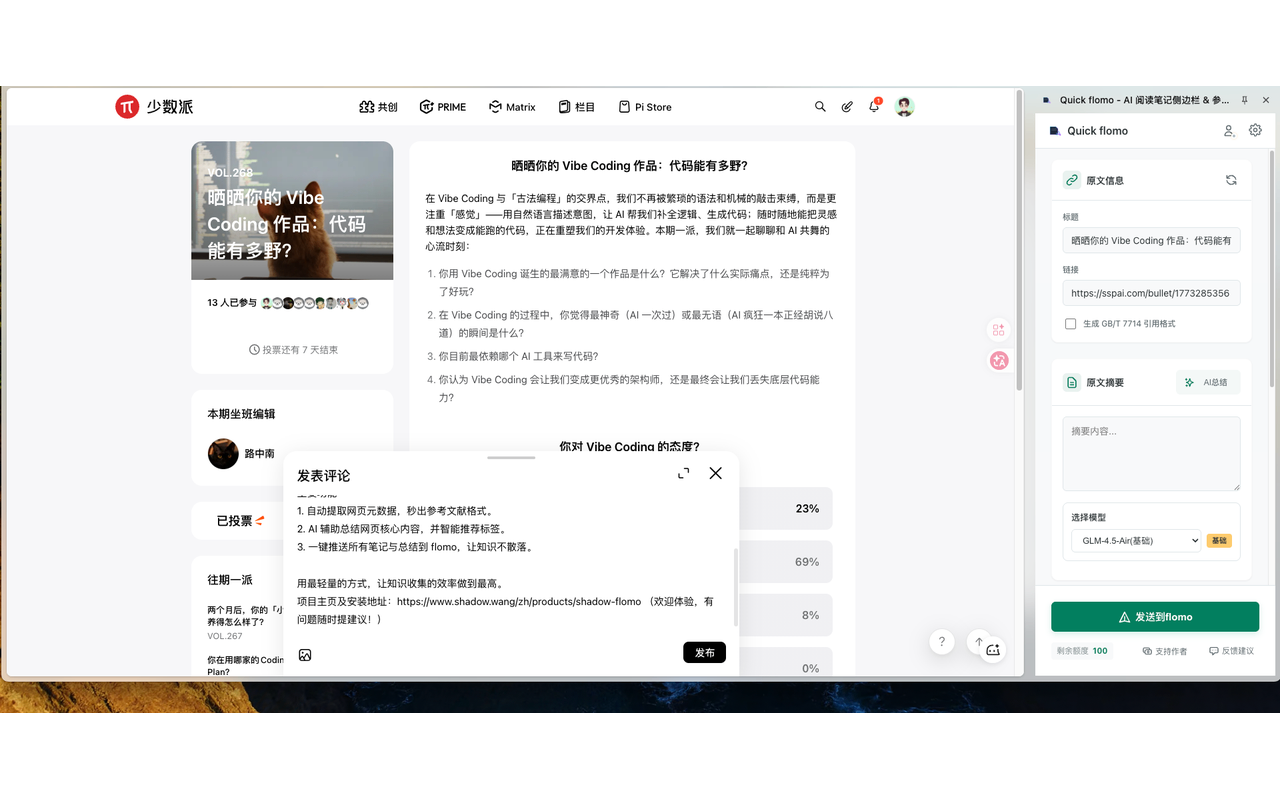This screenshot has width=1280, height=800.
Task: Expand the comment editor to fullscreen
Action: (x=684, y=473)
